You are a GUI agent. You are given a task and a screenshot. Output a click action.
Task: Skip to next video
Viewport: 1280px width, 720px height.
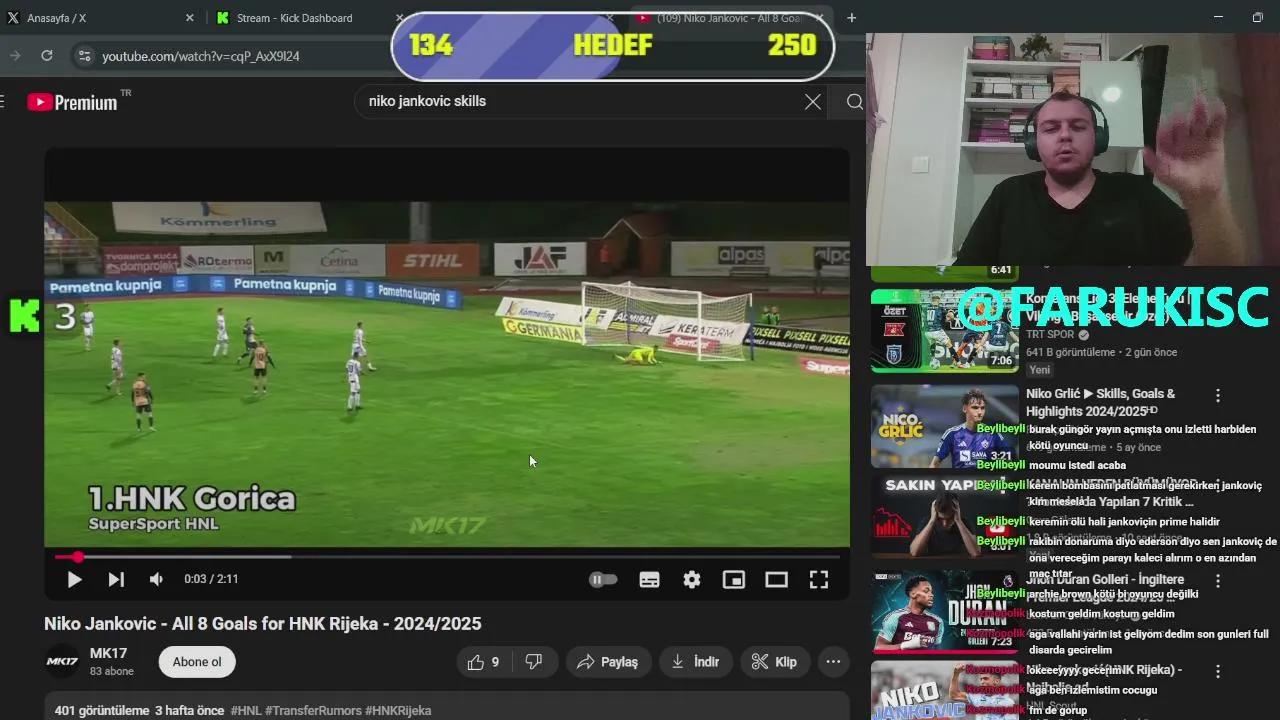point(116,579)
